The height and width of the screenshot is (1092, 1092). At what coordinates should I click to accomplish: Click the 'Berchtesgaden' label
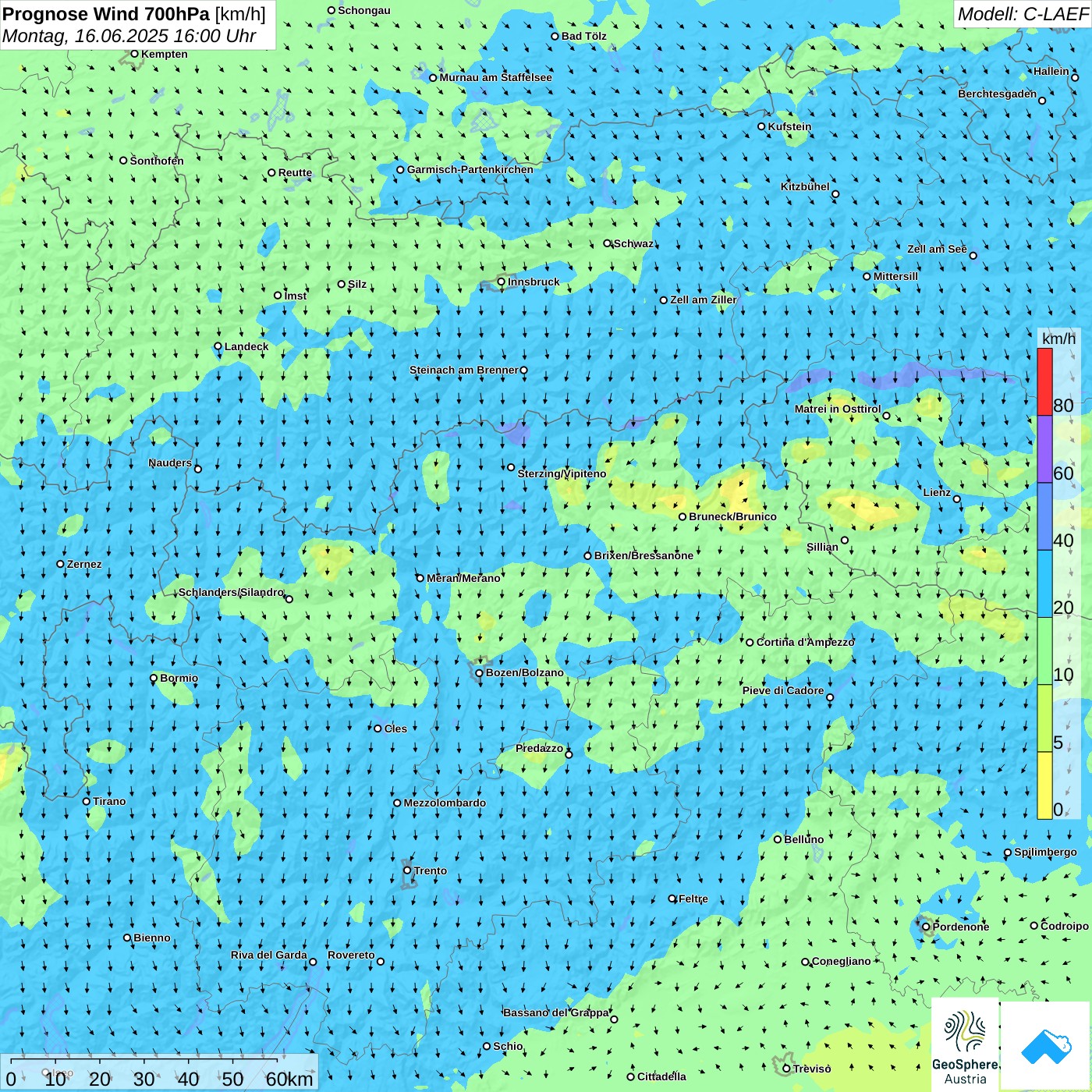point(998,94)
